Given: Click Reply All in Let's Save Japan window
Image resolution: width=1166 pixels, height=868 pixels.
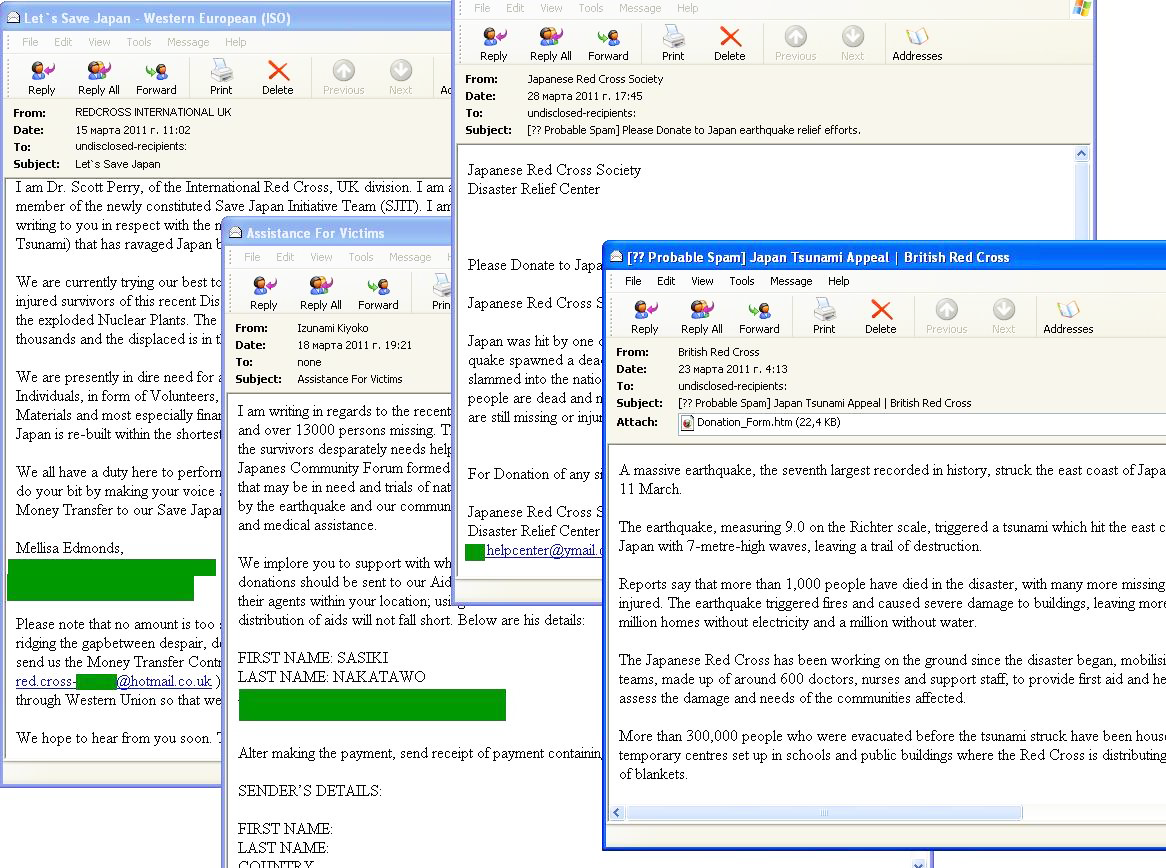Looking at the screenshot, I should [x=98, y=78].
